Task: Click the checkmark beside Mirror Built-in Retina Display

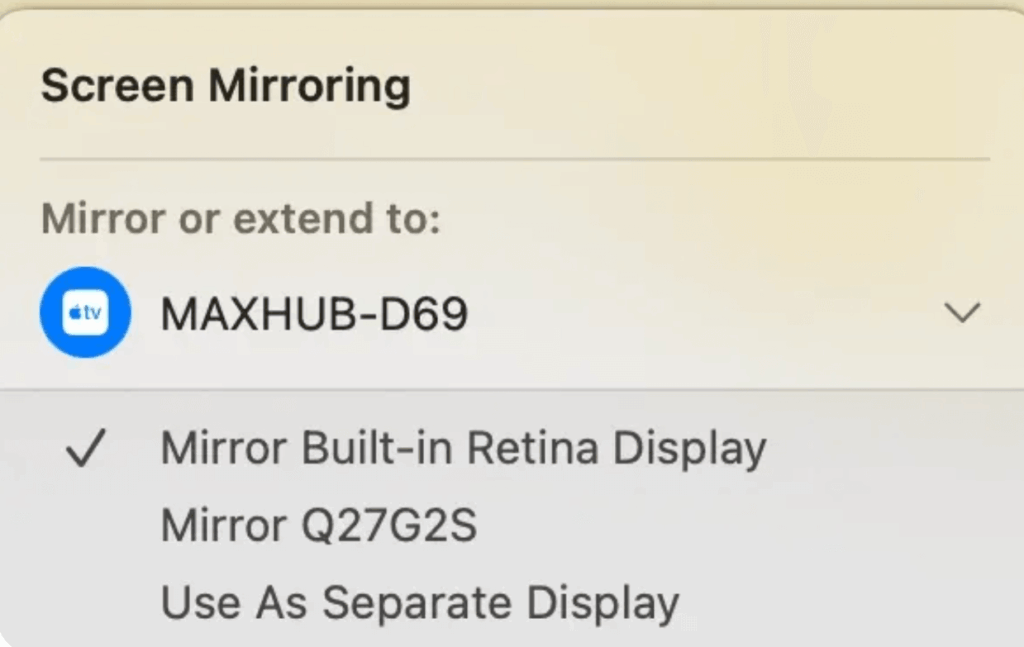Action: pos(86,450)
